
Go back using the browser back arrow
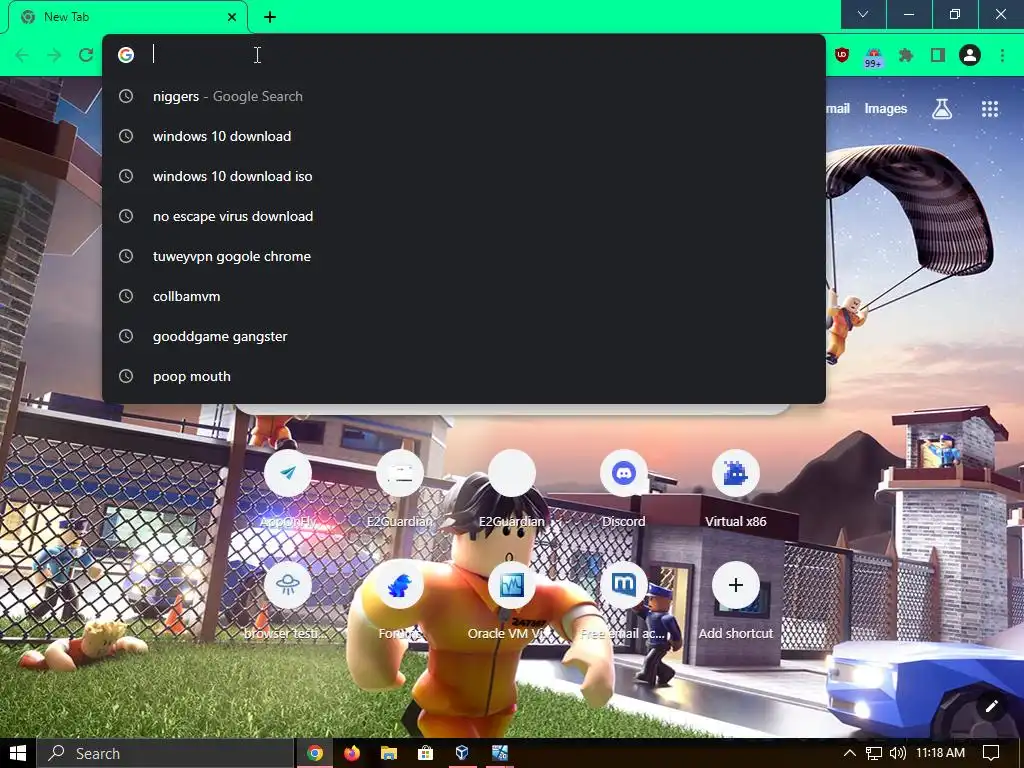tap(22, 55)
